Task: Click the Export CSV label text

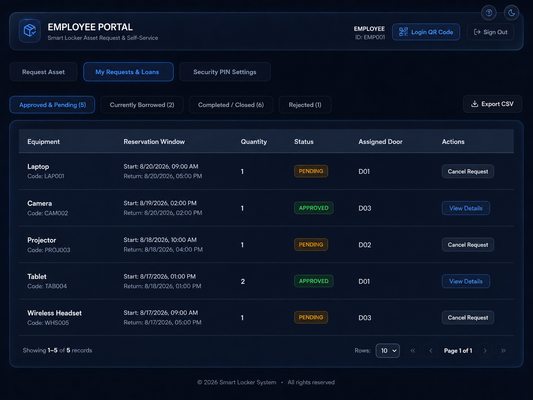Action: tap(497, 104)
